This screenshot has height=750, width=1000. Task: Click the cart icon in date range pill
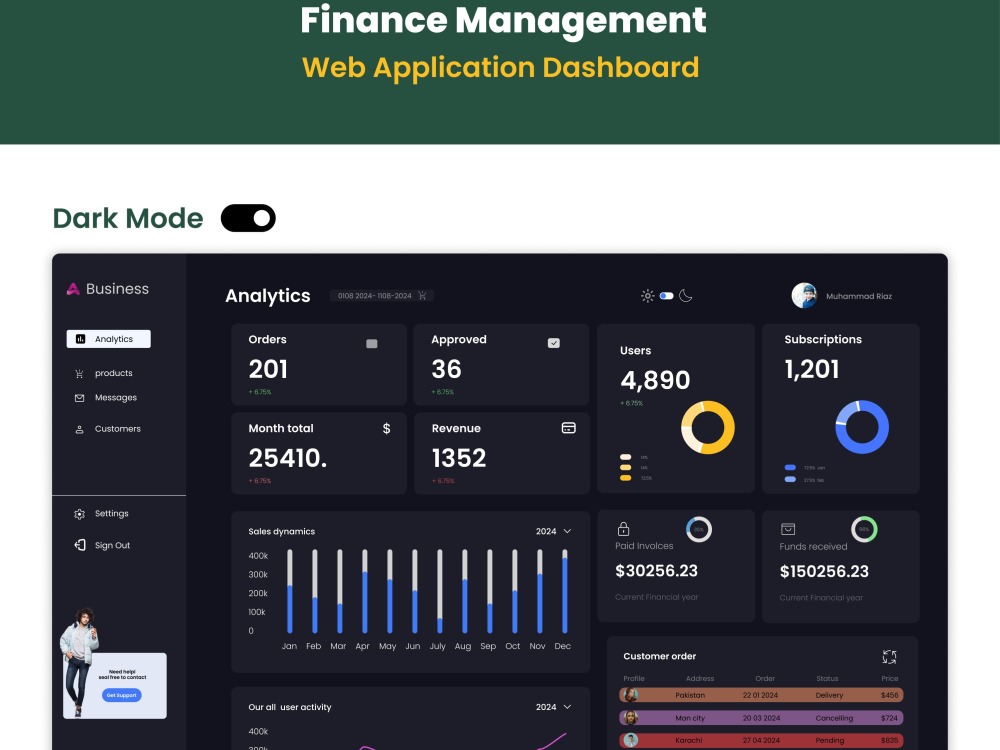click(x=422, y=295)
